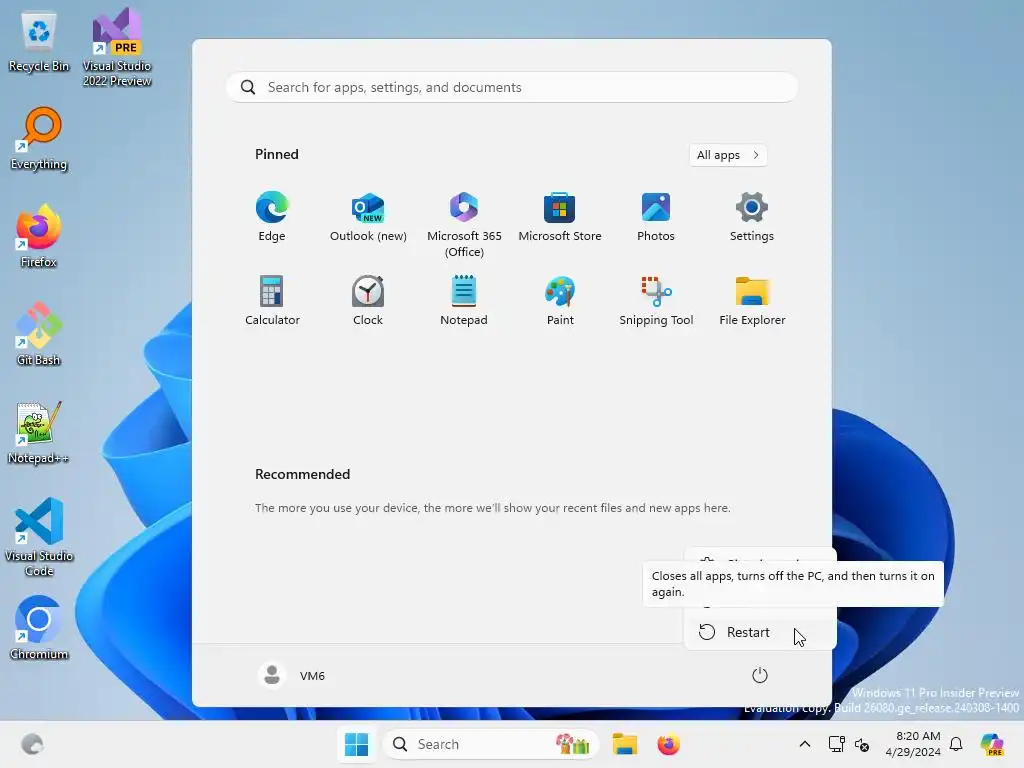The width and height of the screenshot is (1024, 768).
Task: Launch the Photos app
Action: (x=656, y=217)
